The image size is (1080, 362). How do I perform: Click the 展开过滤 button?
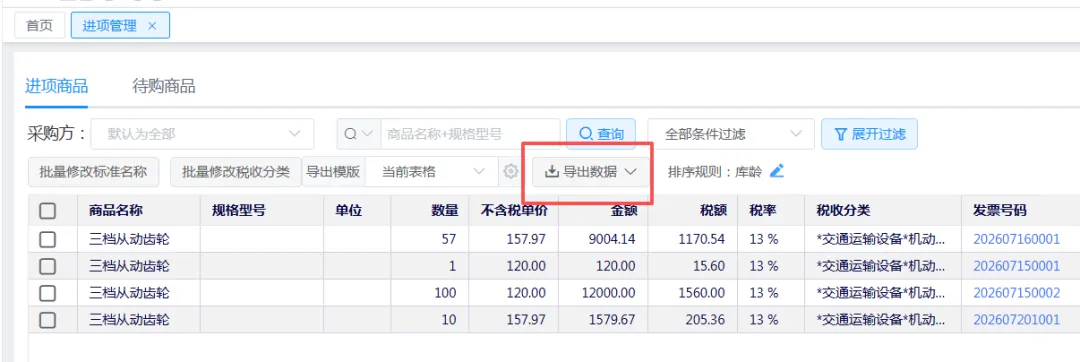(x=869, y=134)
